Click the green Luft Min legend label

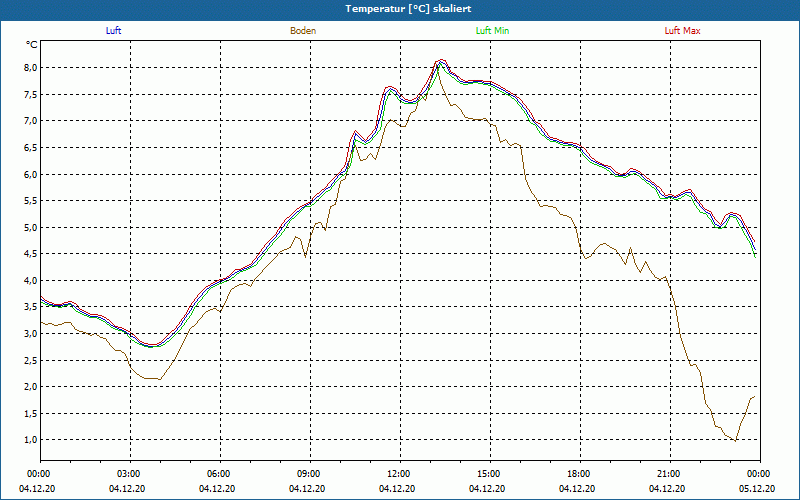coord(492,31)
